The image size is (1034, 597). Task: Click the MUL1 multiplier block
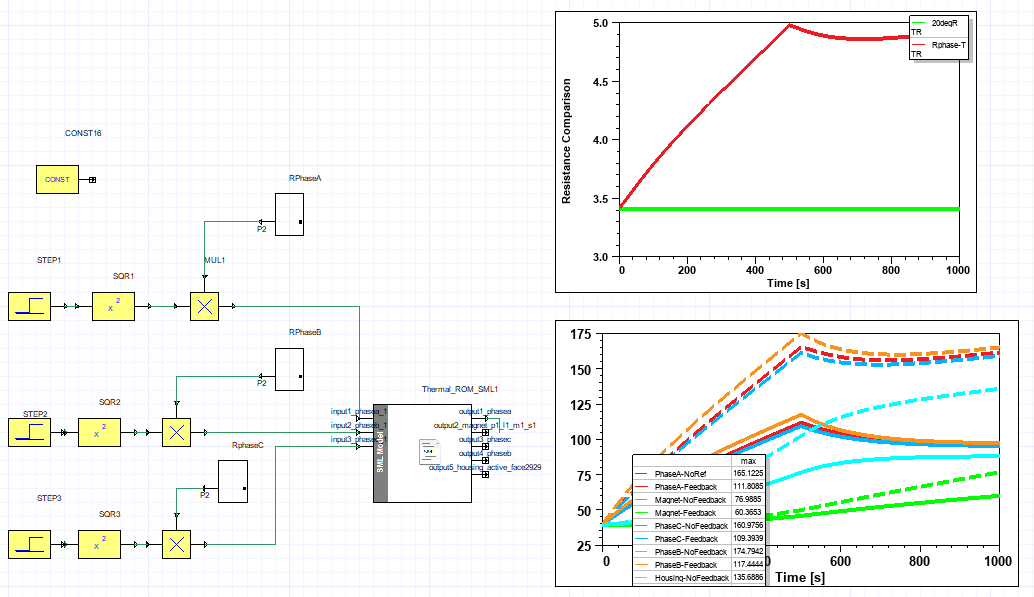(x=204, y=306)
